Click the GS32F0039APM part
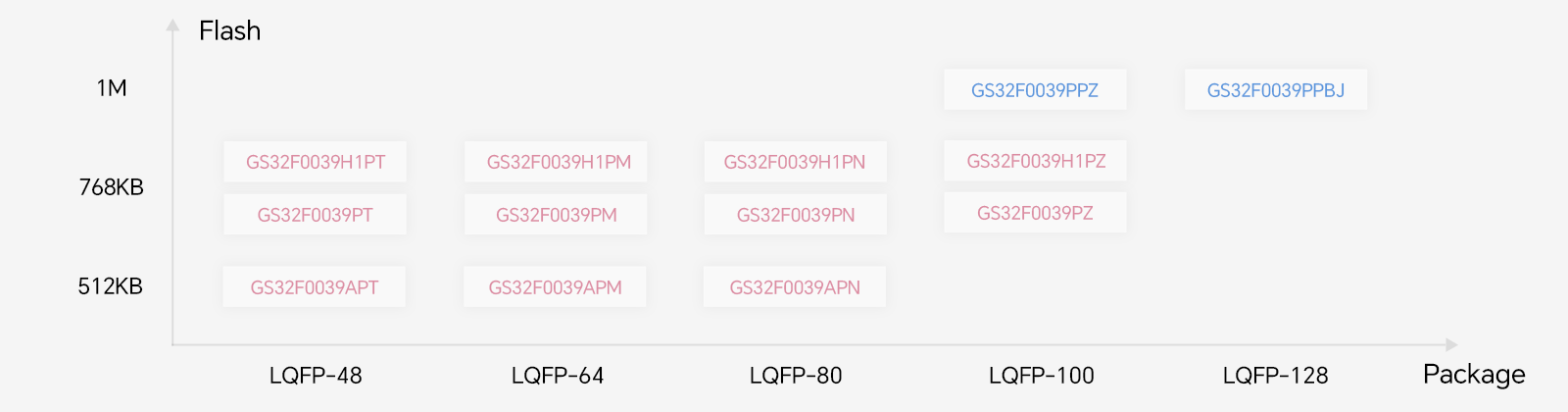 click(x=555, y=287)
